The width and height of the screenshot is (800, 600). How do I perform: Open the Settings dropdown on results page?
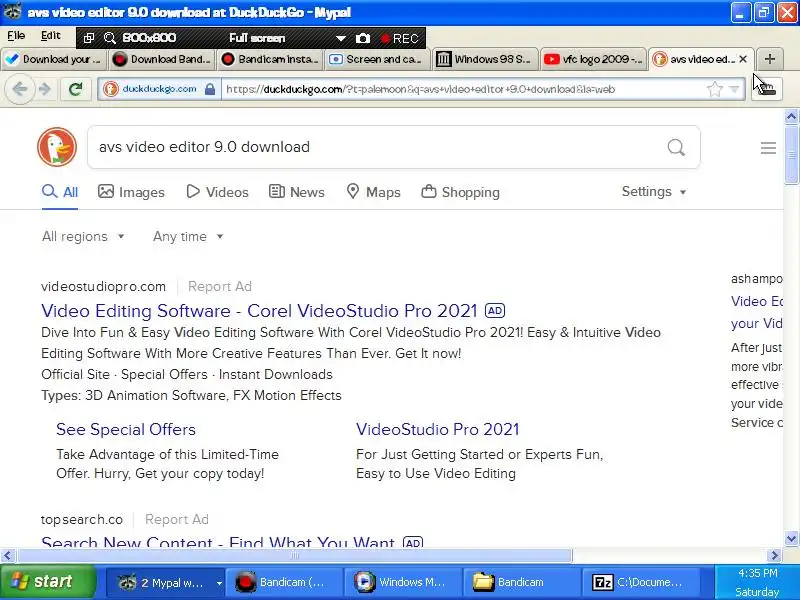[654, 191]
